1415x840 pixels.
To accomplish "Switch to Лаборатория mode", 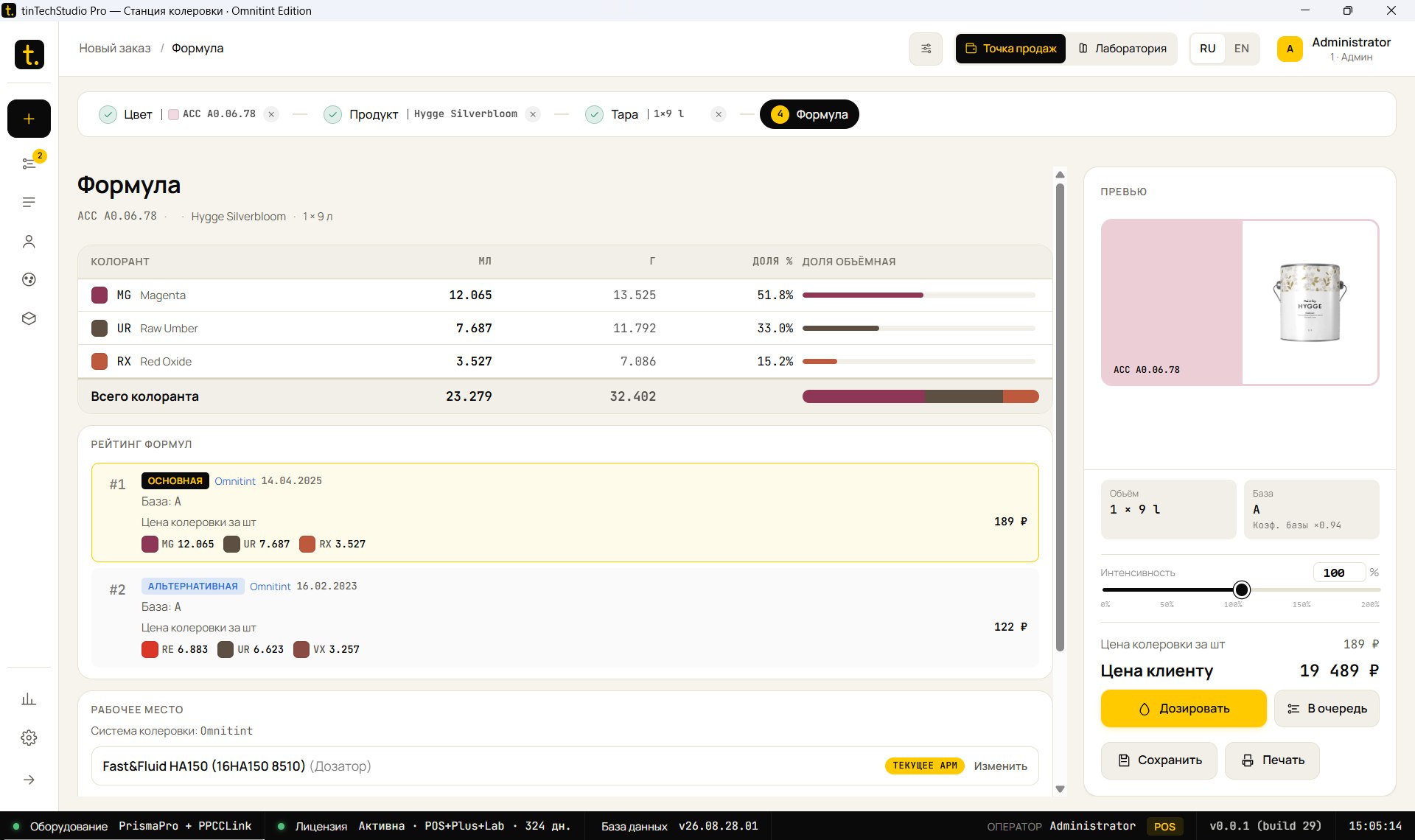I will [1122, 49].
